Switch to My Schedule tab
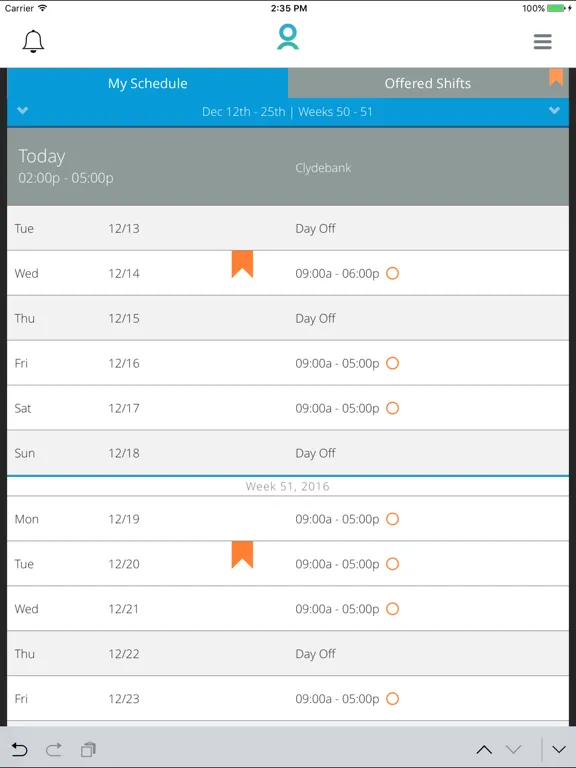This screenshot has height=768, width=576. click(147, 83)
